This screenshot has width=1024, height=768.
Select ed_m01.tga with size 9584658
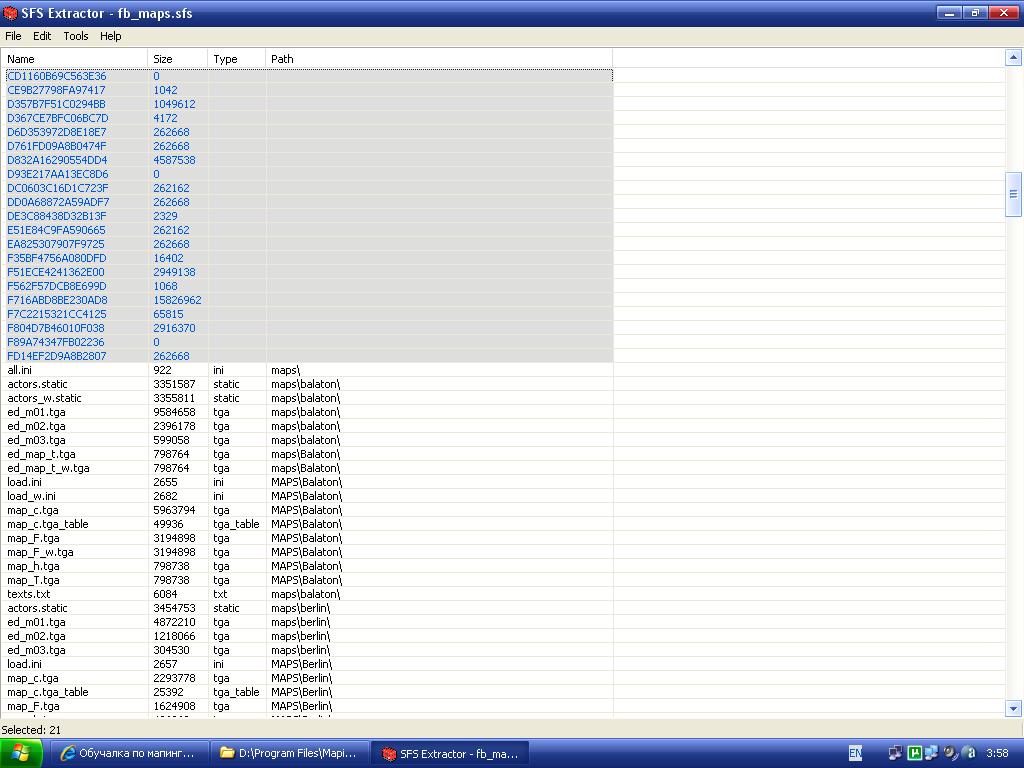pos(307,412)
